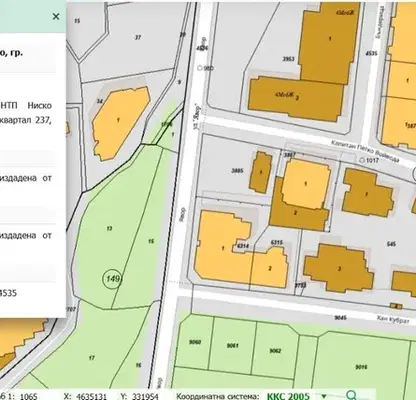Select parcel 3885 on the map
Viewport: 416px width, 400px height.
pyautogui.click(x=237, y=171)
